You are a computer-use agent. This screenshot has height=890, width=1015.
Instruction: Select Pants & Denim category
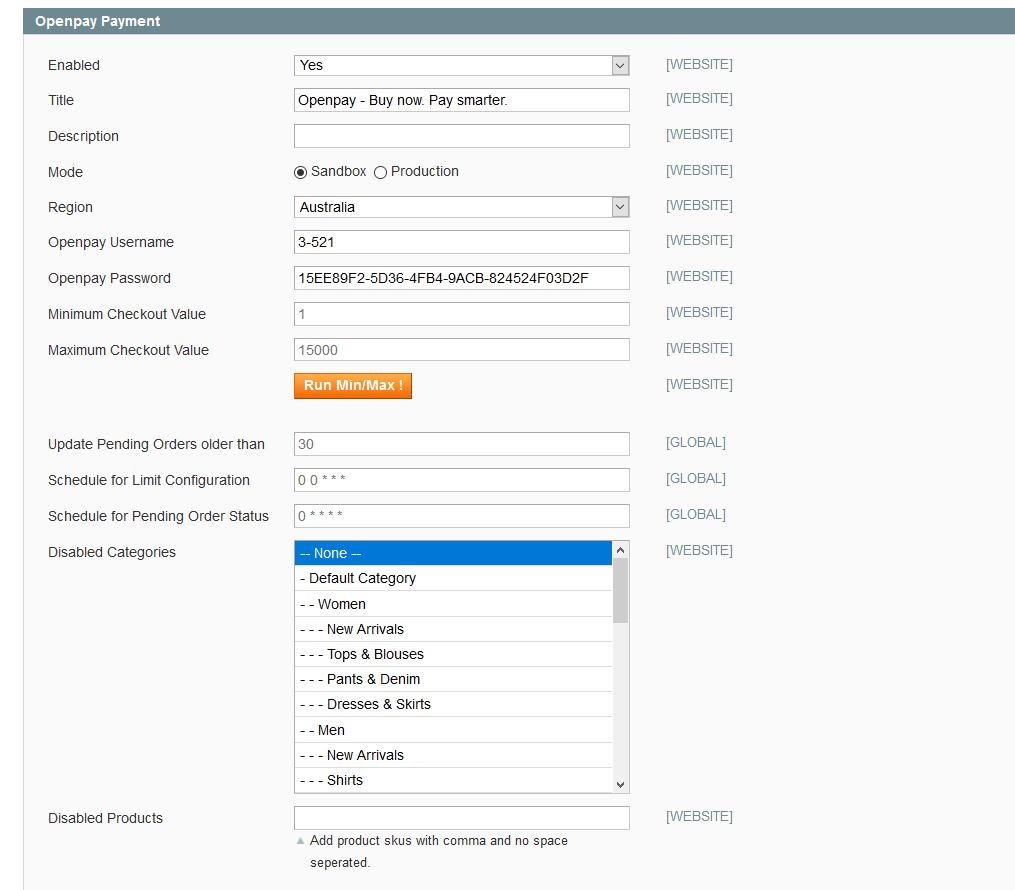click(452, 679)
